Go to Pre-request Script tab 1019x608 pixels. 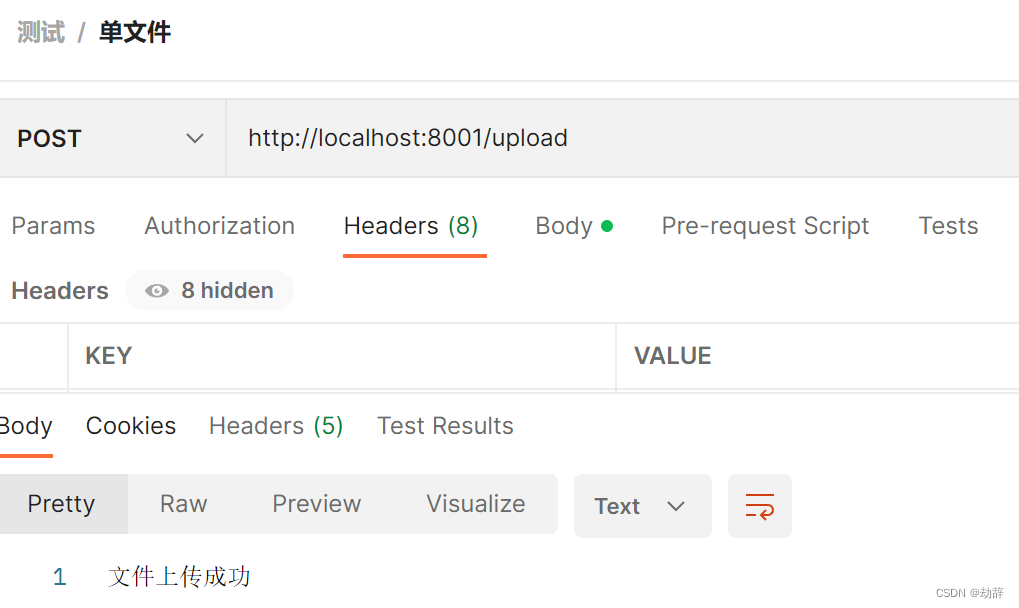765,226
